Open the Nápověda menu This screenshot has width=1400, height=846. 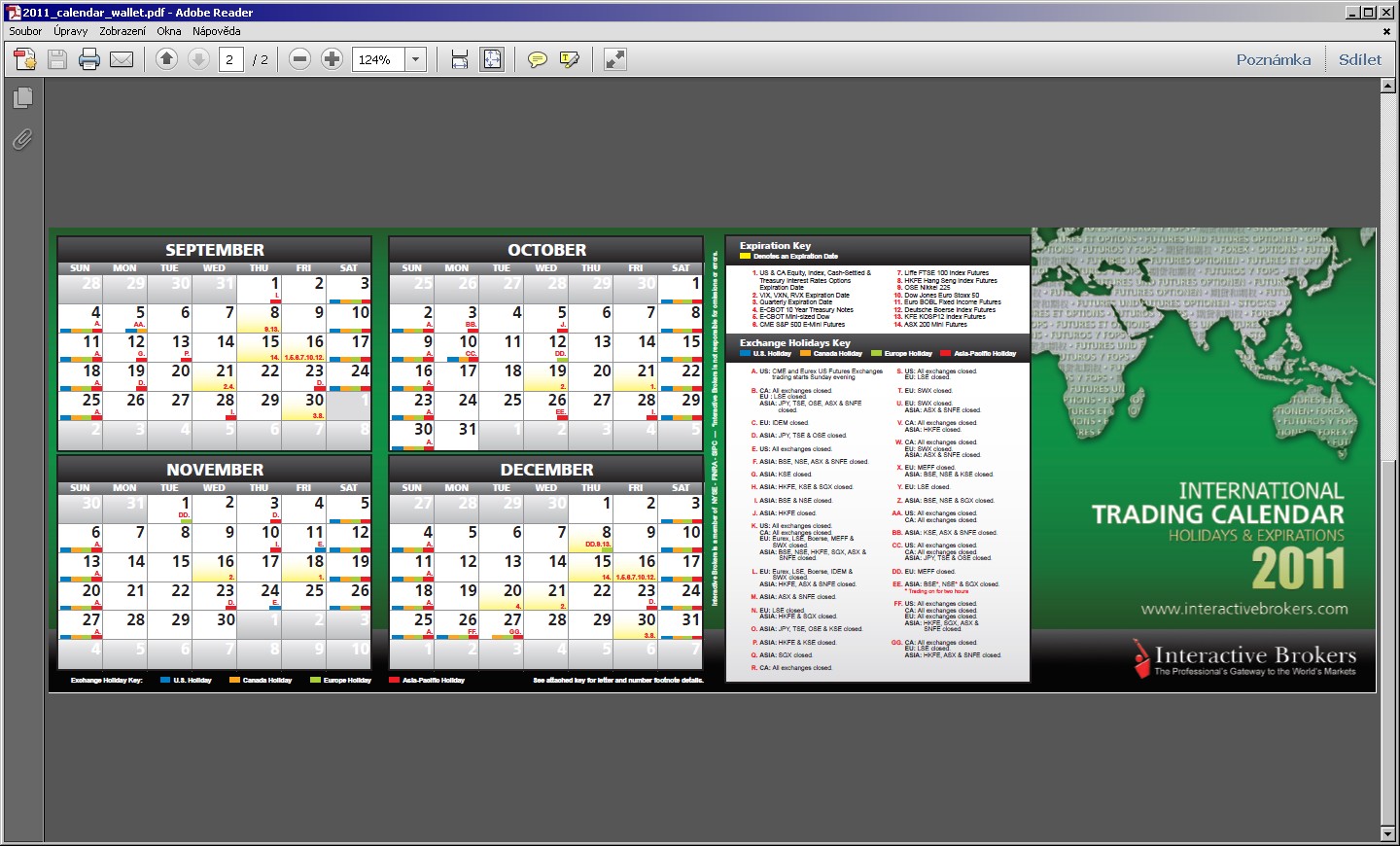(217, 31)
